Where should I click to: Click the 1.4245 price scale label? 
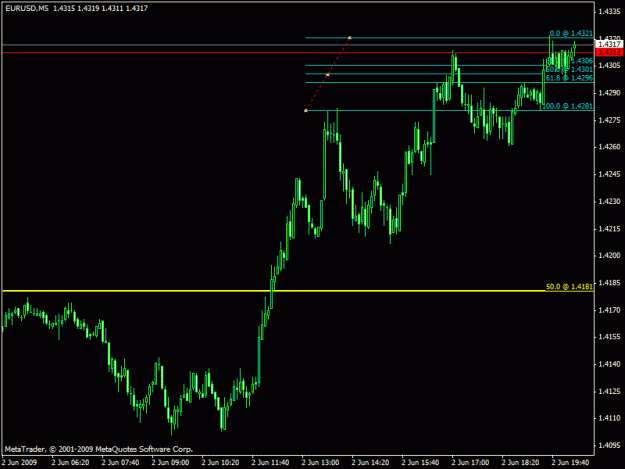[x=609, y=174]
